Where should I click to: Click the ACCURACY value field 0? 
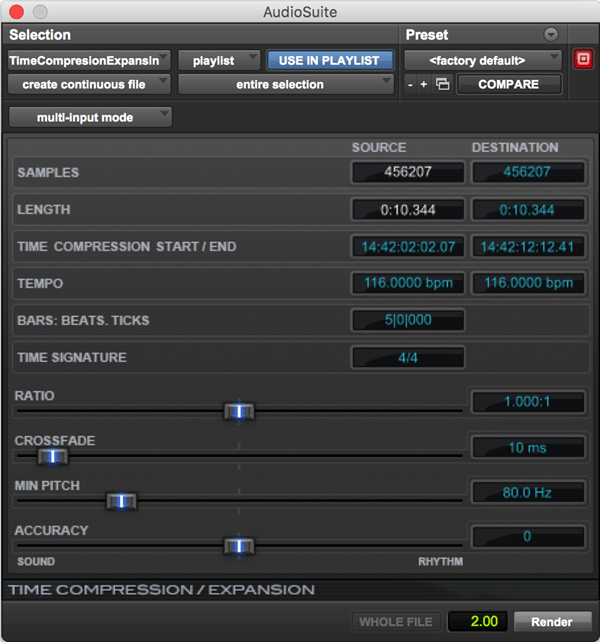point(528,537)
